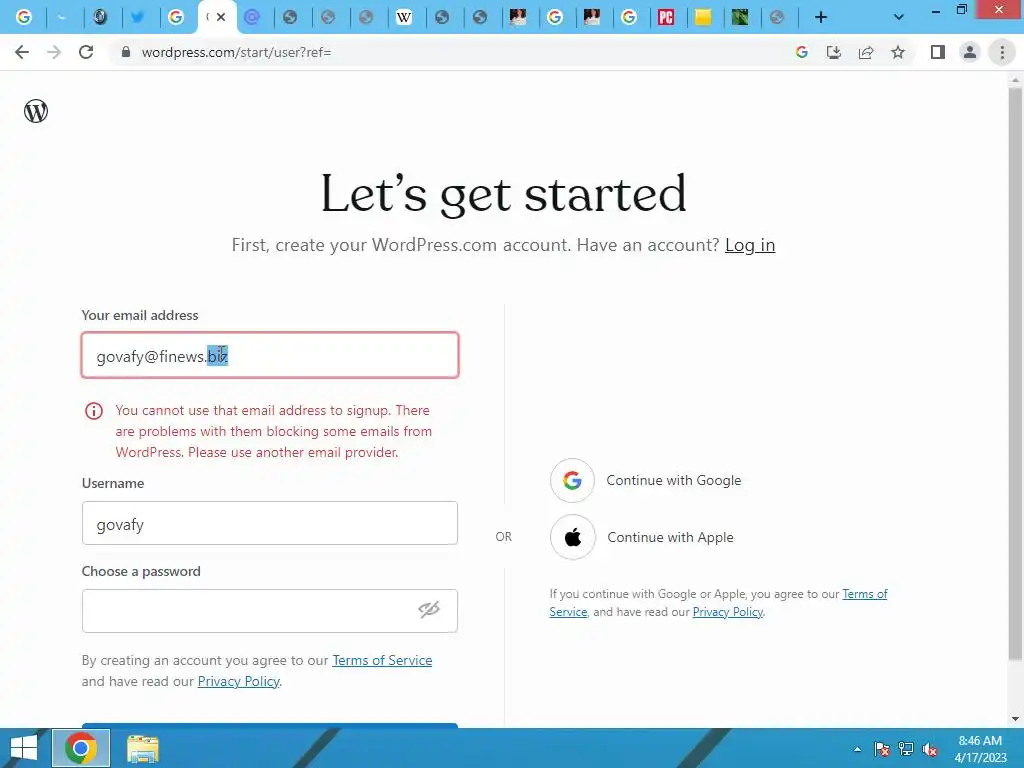View site info via the padlock icon
The width and height of the screenshot is (1024, 768).
tap(125, 52)
